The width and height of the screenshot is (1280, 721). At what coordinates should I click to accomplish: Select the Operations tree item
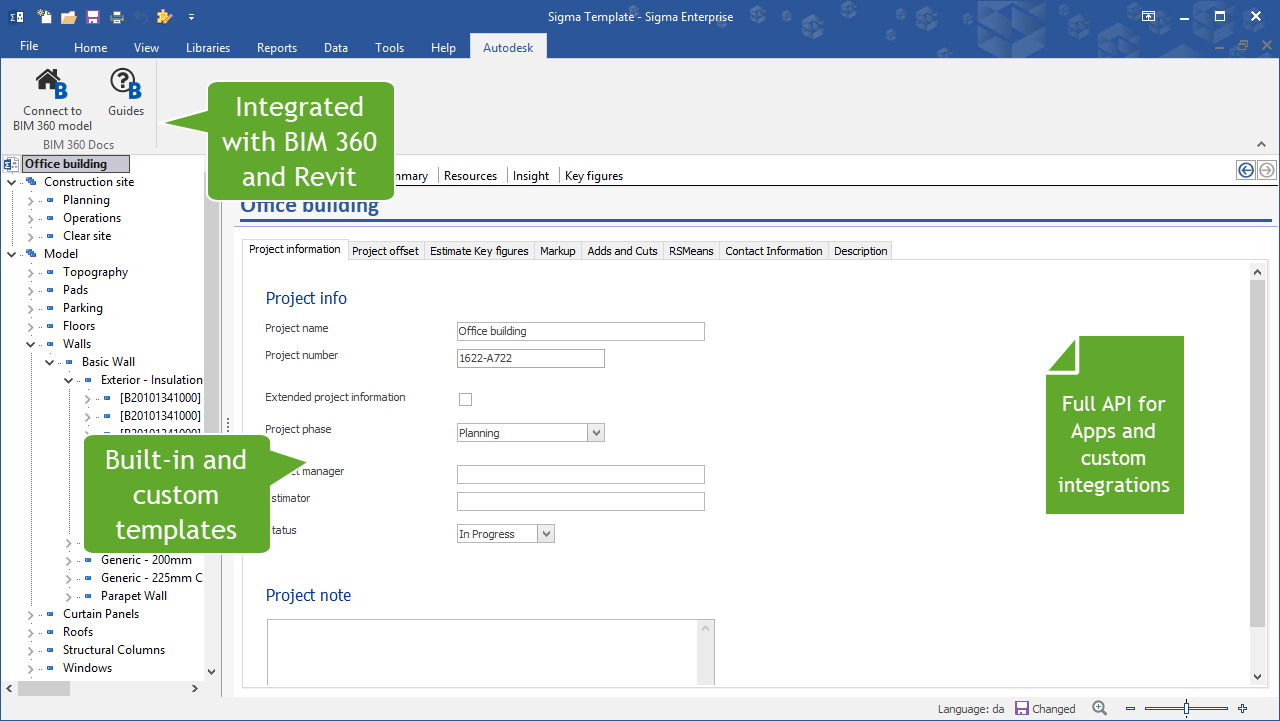point(92,218)
